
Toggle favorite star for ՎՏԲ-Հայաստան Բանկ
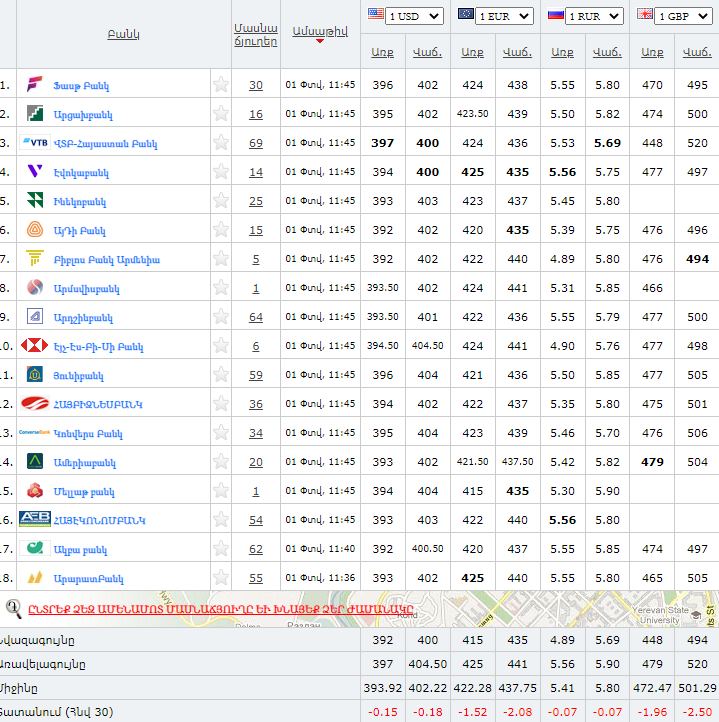coord(221,142)
